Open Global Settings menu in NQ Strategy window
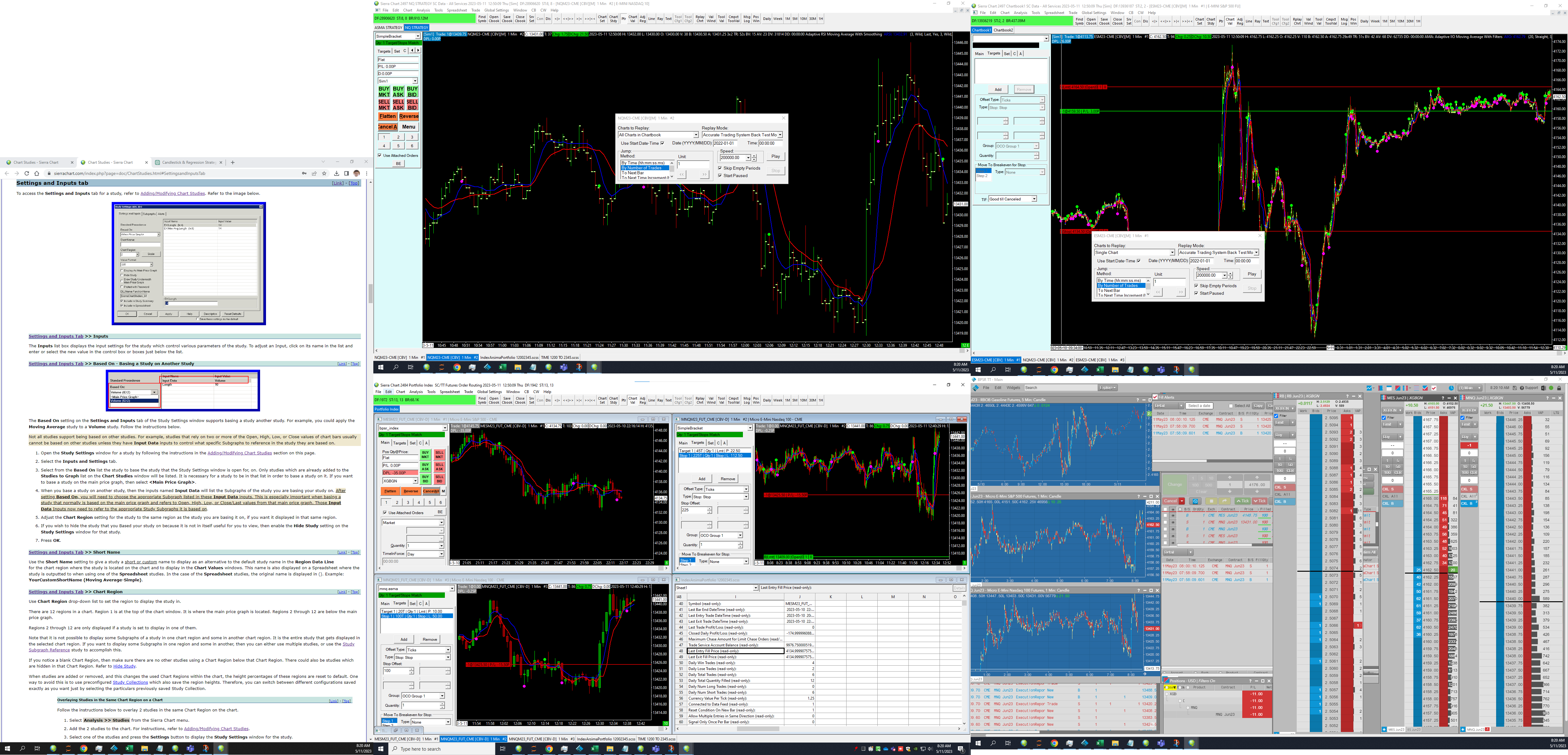This screenshot has width=1568, height=755. 497,10
